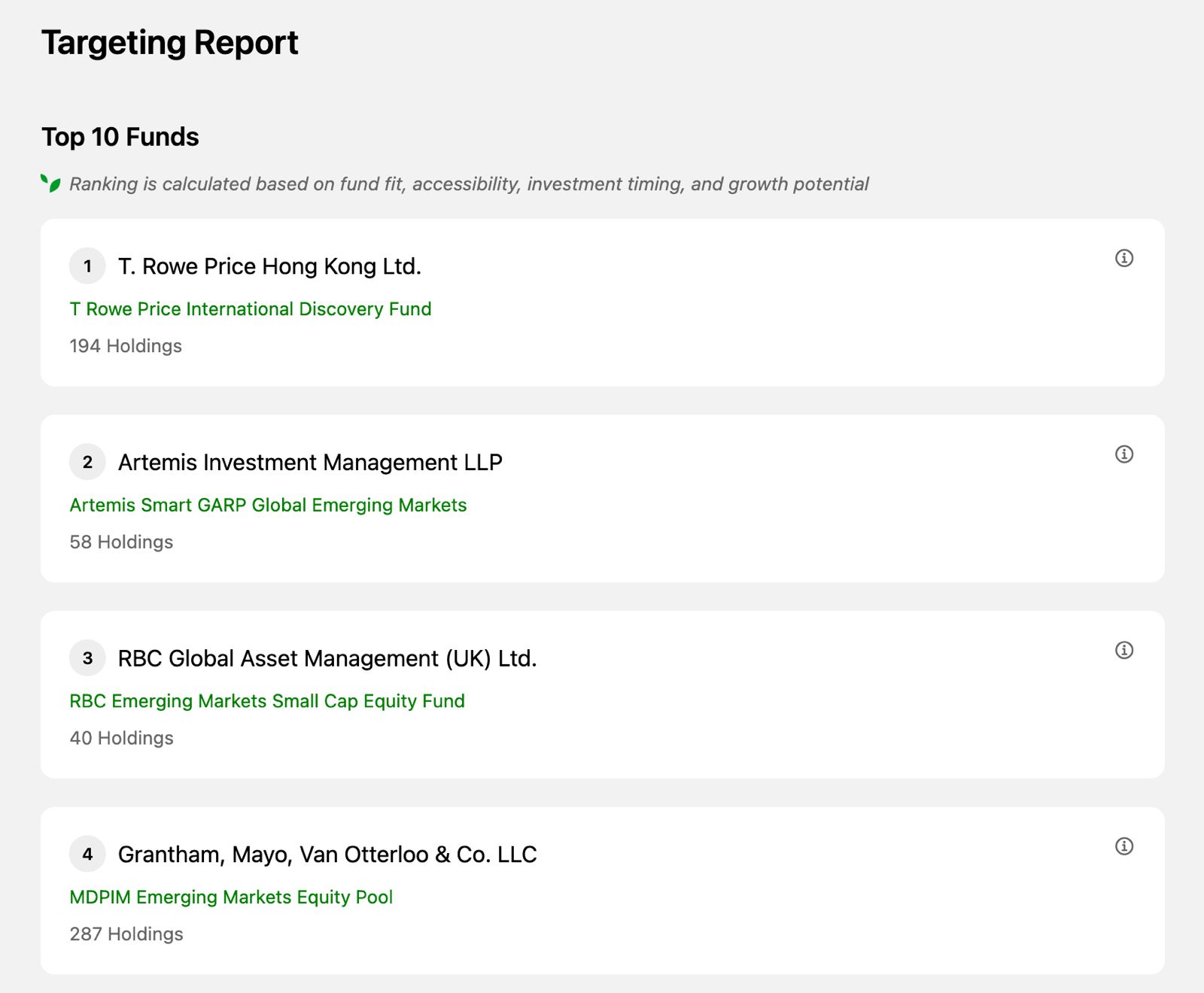
Task: Select RBC Global Asset Management (UK) Ltd. title
Action: (x=327, y=658)
